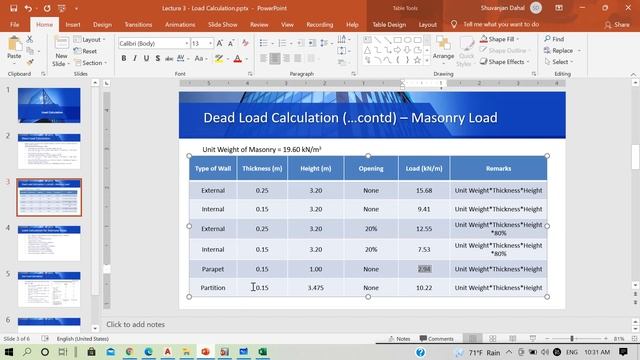The height and width of the screenshot is (360, 640).
Task: Toggle italic formatting
Action: [135, 59]
